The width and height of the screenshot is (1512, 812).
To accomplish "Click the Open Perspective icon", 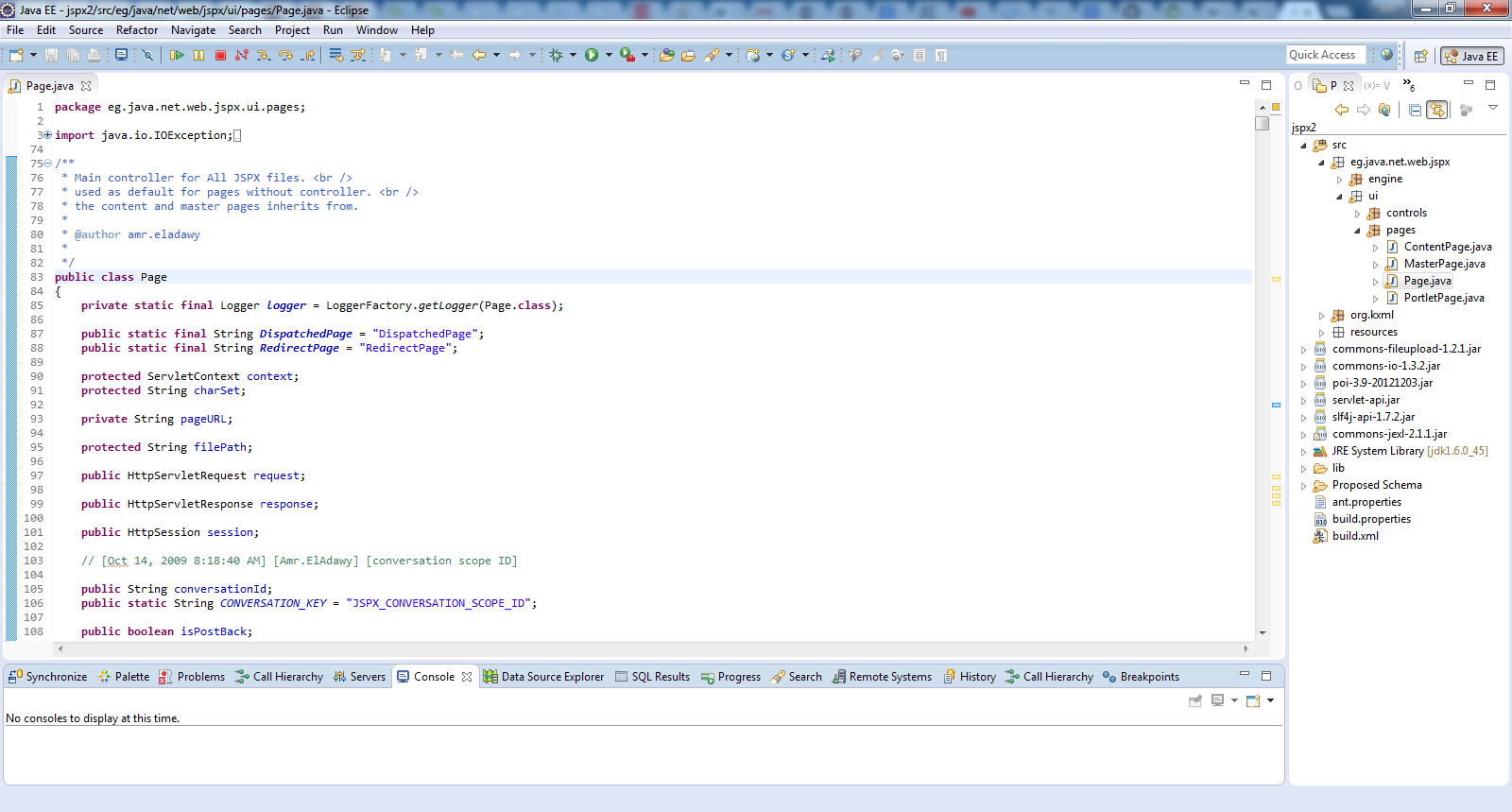I will [x=1420, y=56].
